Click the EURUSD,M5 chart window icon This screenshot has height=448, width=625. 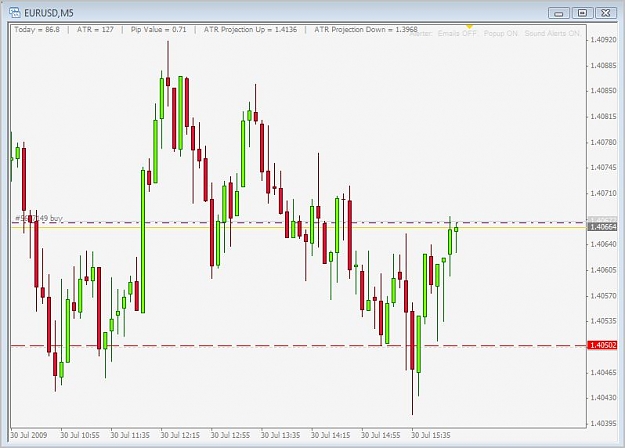point(14,12)
